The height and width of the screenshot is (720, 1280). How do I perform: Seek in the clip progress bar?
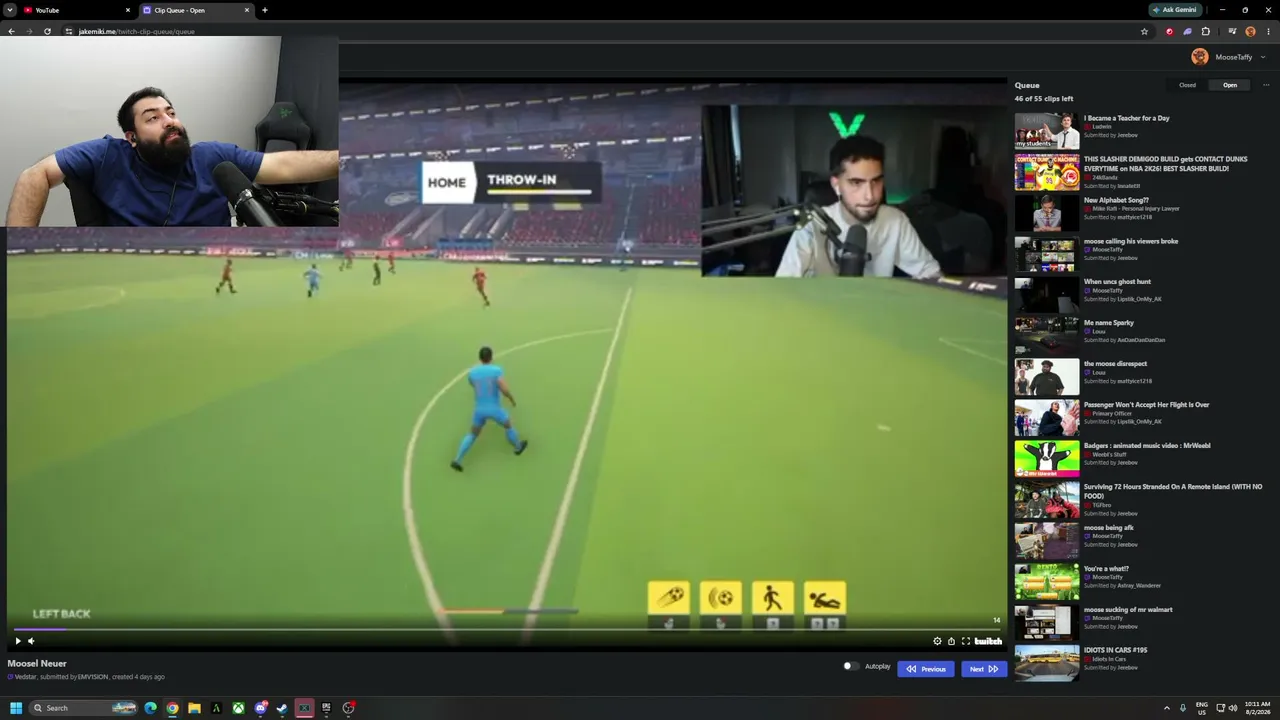(x=507, y=629)
